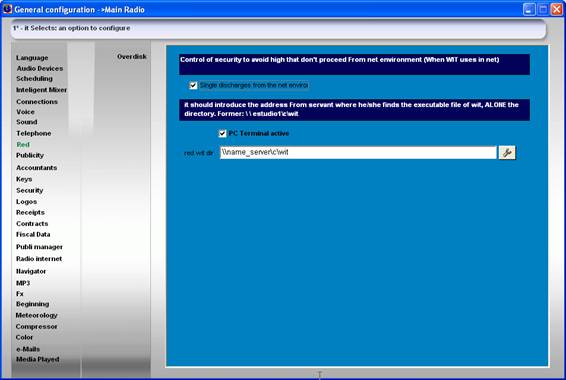This screenshot has height=380, width=566.
Task: Toggle PC Terminal active checkbox
Action: (x=222, y=134)
